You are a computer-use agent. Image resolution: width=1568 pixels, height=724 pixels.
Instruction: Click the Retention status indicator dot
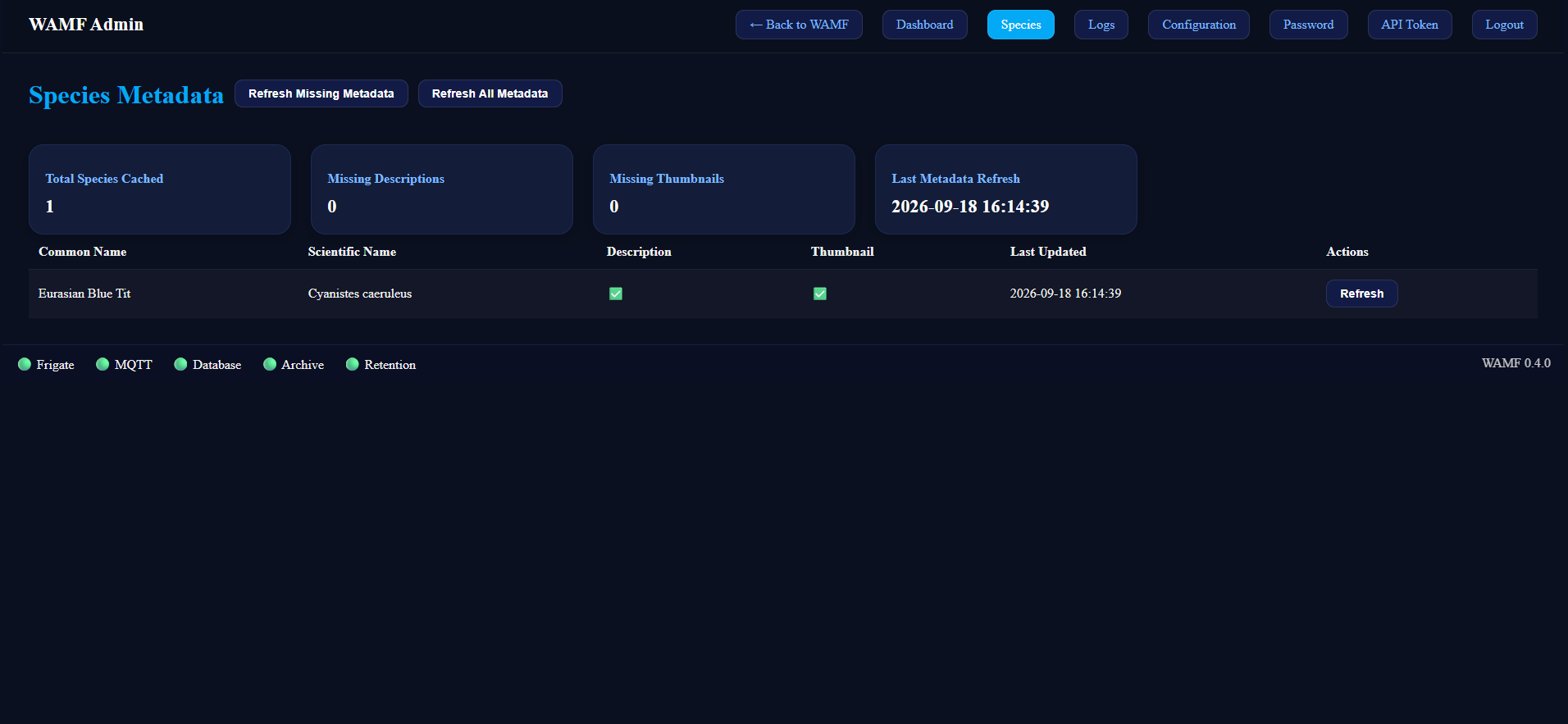(x=353, y=364)
